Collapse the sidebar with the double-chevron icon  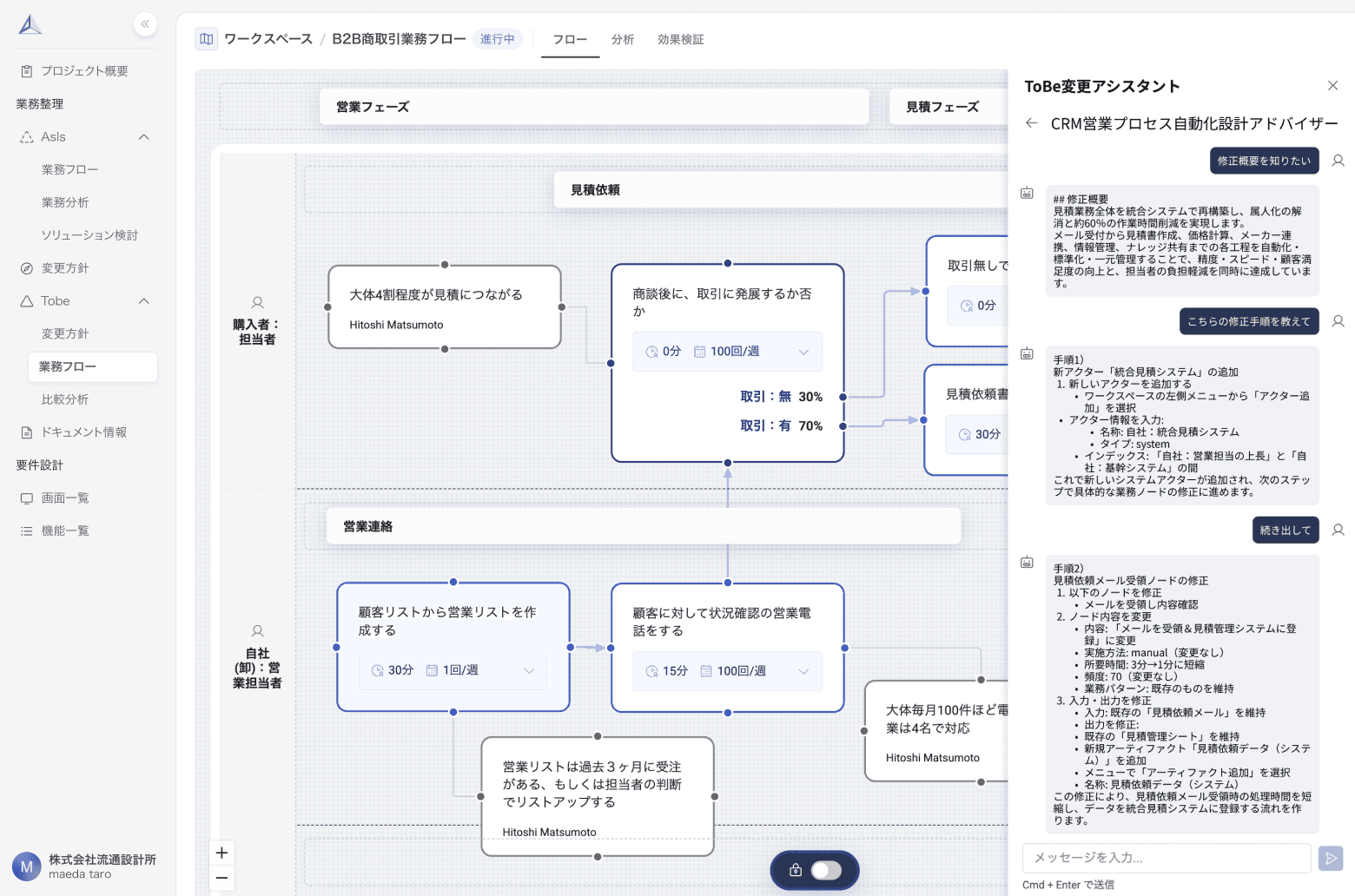click(x=145, y=24)
